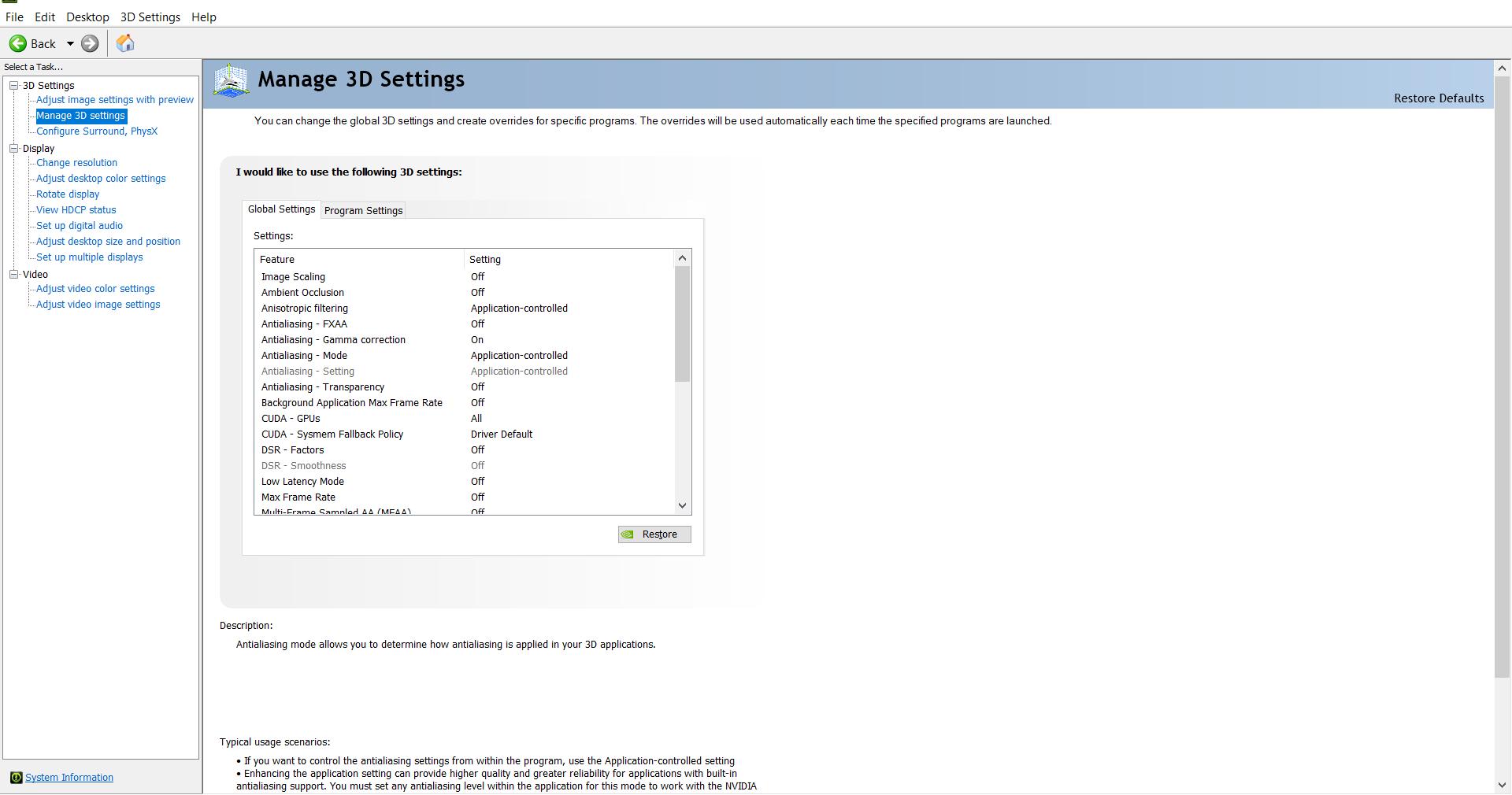Select the Low Latency Mode setting row

pyautogui.click(x=302, y=482)
